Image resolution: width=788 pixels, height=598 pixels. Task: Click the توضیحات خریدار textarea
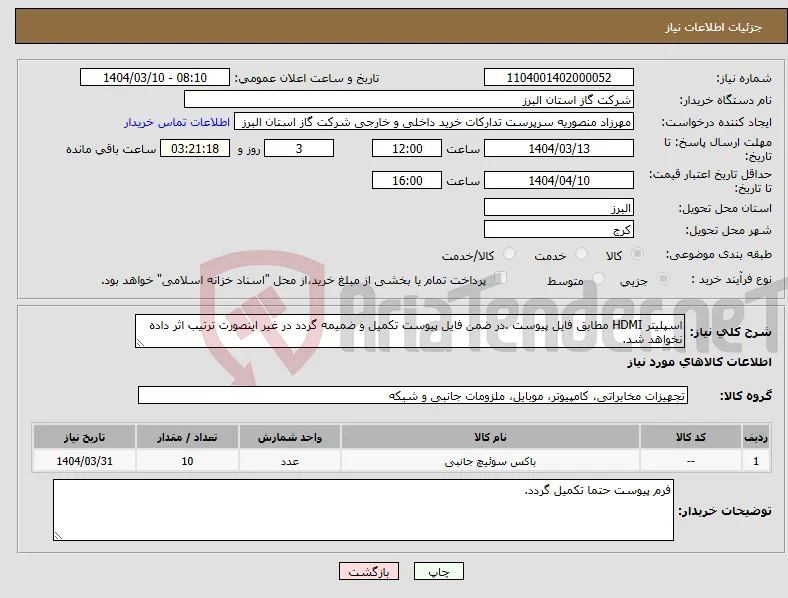pyautogui.click(x=363, y=510)
